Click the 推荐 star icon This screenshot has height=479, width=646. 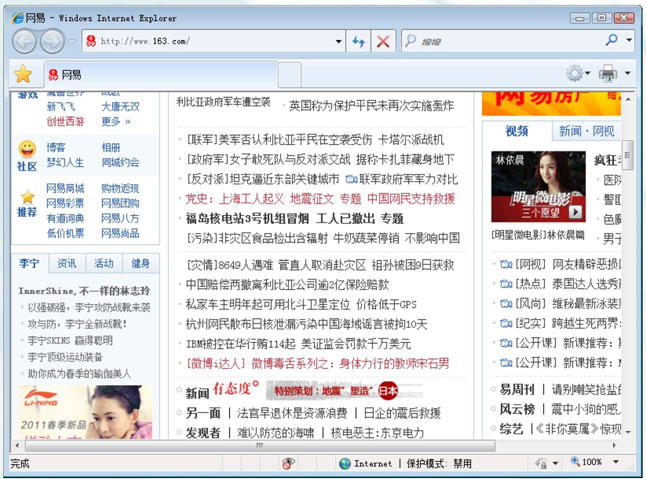pos(27,197)
